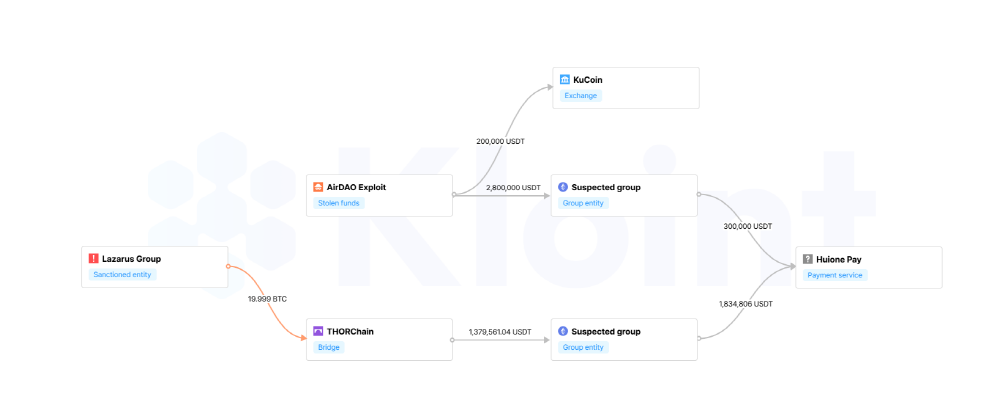This screenshot has width=1000, height=416.
Task: Click the blue KuCoin exchange icon
Action: 564,80
